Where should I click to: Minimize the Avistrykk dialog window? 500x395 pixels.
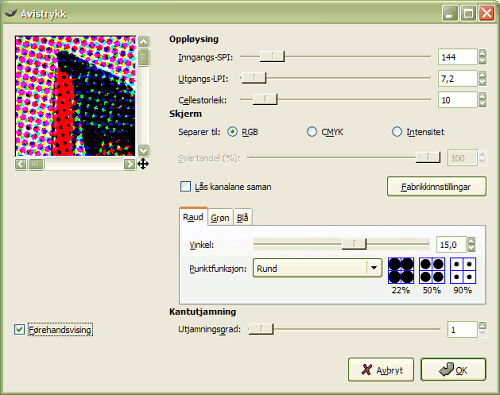pos(450,14)
